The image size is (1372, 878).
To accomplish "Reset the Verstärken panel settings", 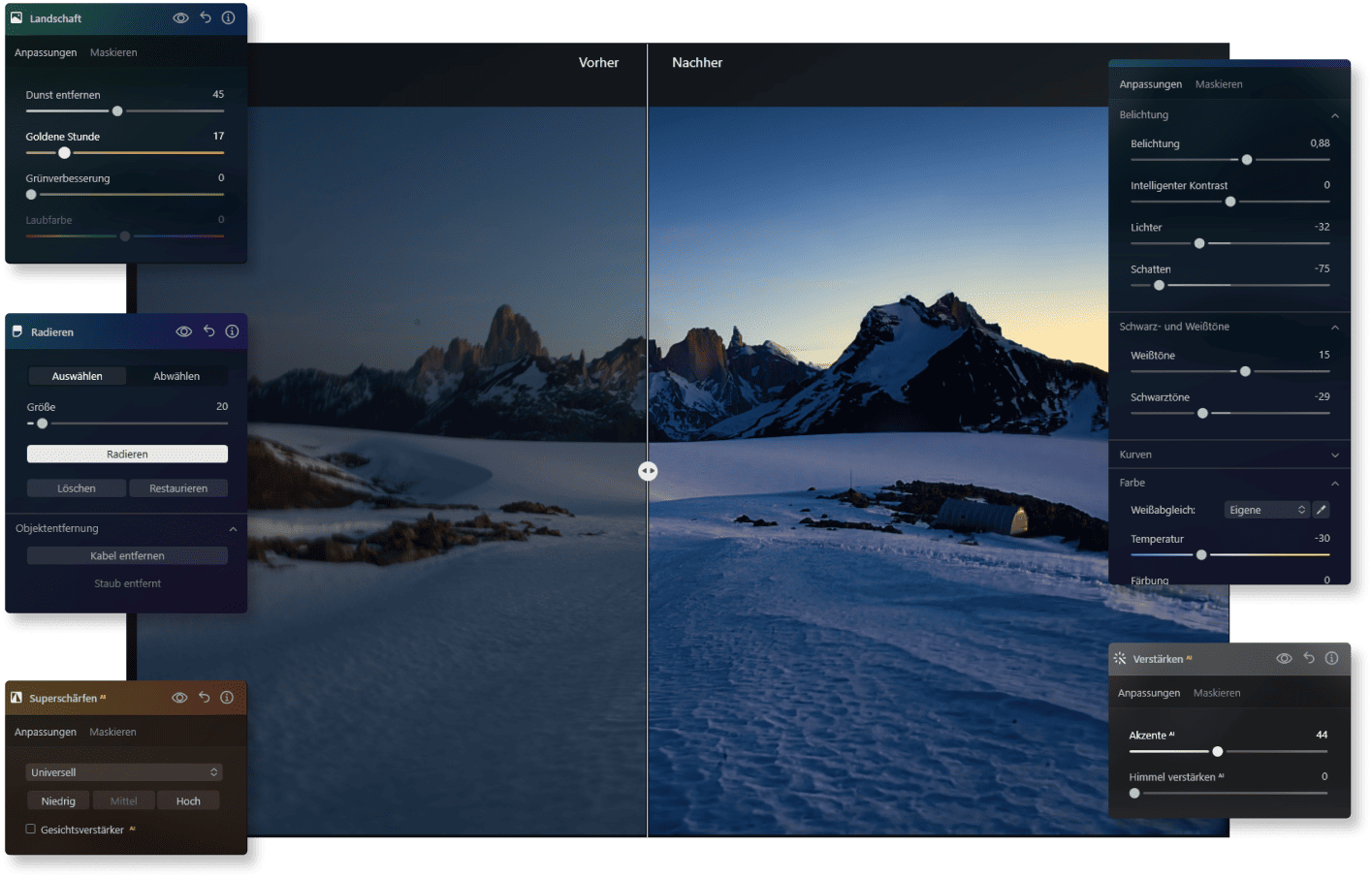I will click(x=1309, y=658).
